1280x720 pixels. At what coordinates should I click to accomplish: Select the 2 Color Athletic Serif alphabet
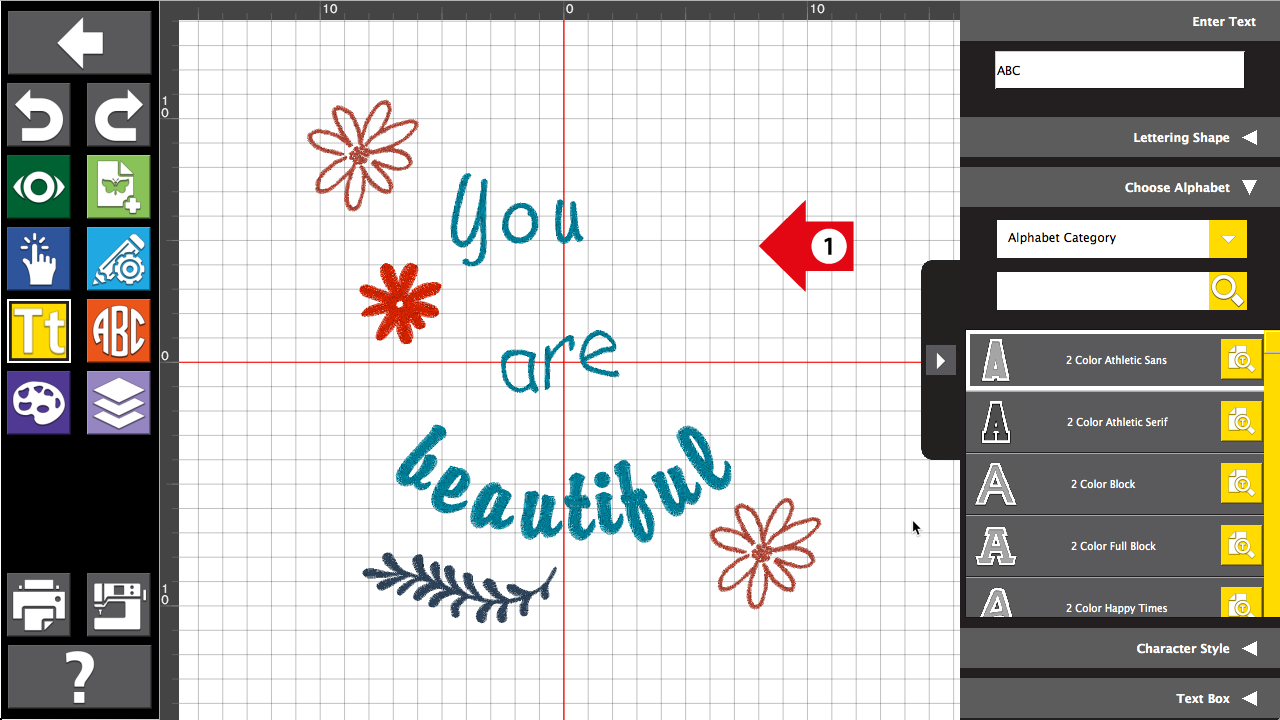[1115, 422]
